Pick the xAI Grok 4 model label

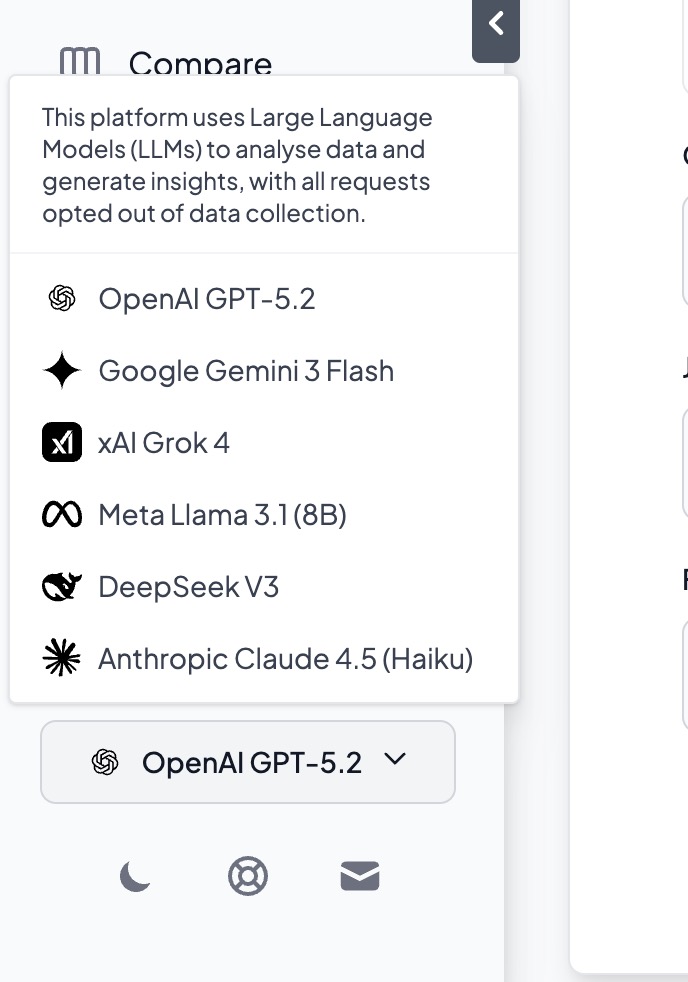(164, 443)
